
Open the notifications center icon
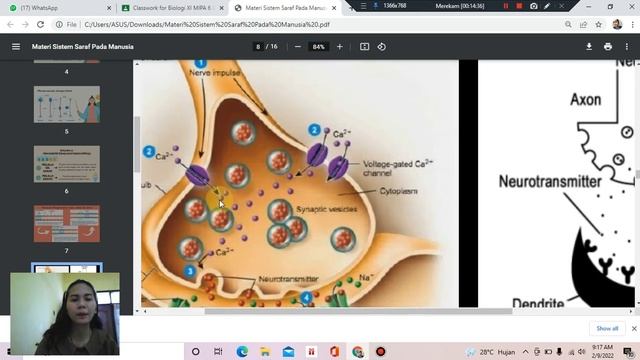pyautogui.click(x=628, y=351)
